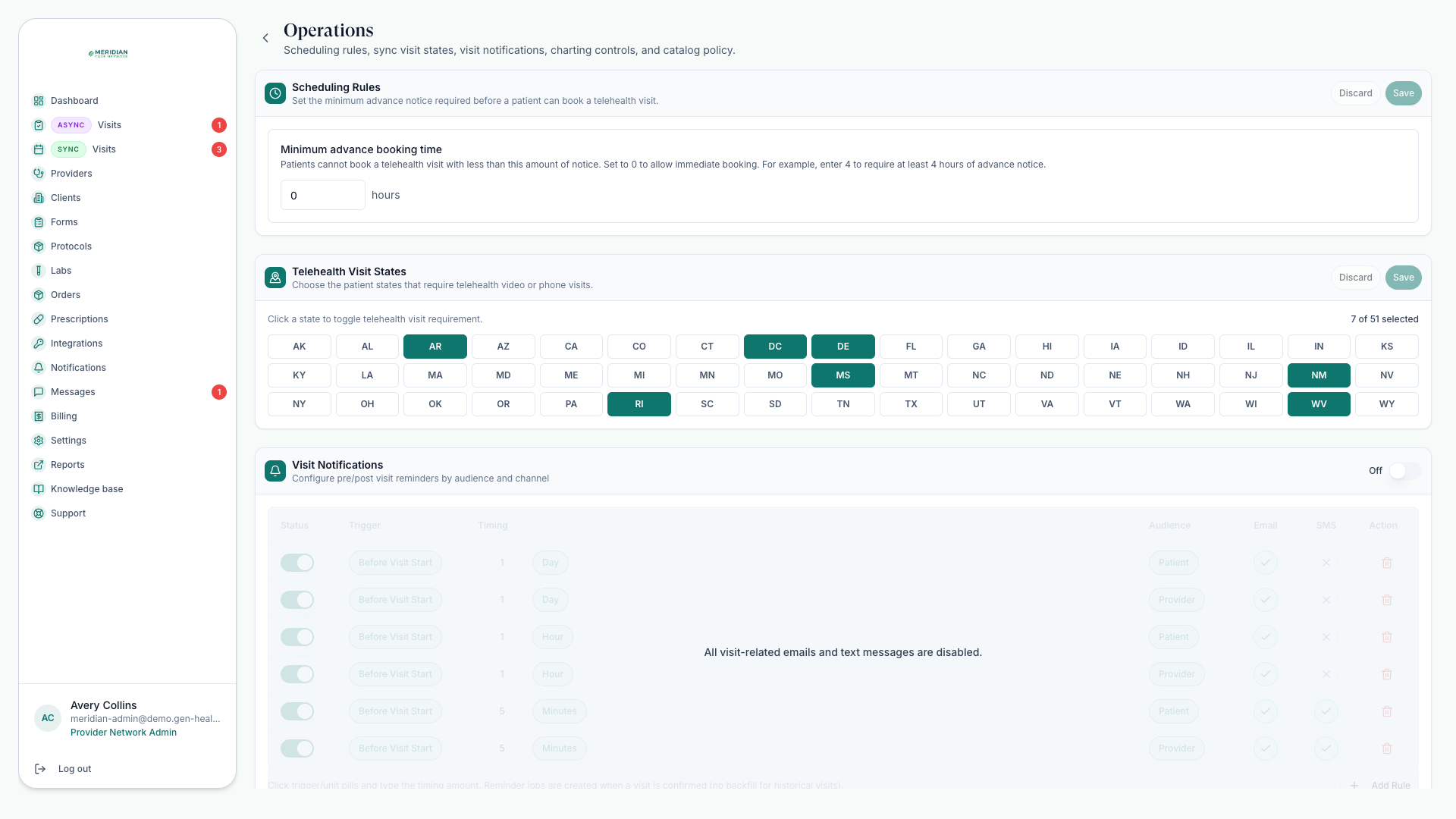The image size is (1456, 819).
Task: Click the Dashboard icon in sidebar
Action: (x=39, y=101)
